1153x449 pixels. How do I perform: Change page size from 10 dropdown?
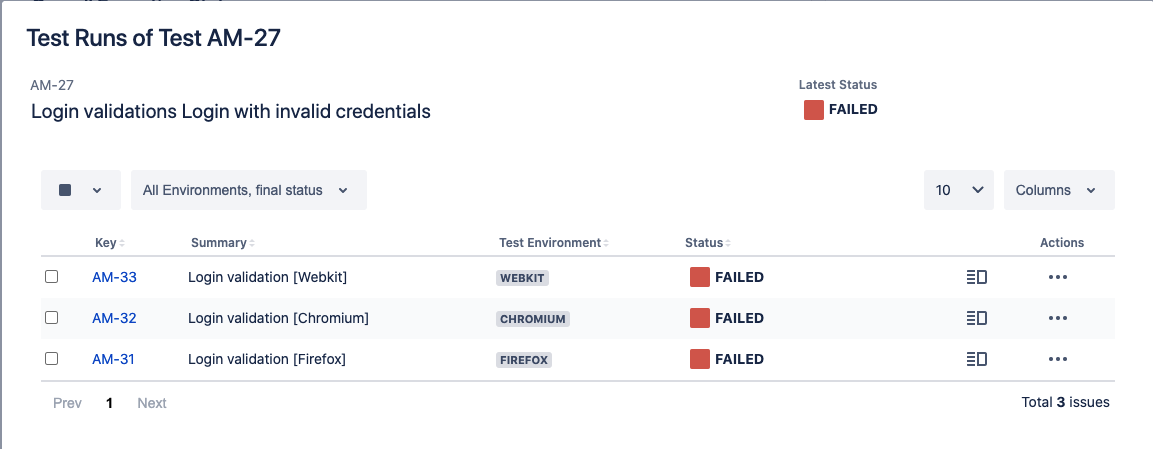point(959,190)
